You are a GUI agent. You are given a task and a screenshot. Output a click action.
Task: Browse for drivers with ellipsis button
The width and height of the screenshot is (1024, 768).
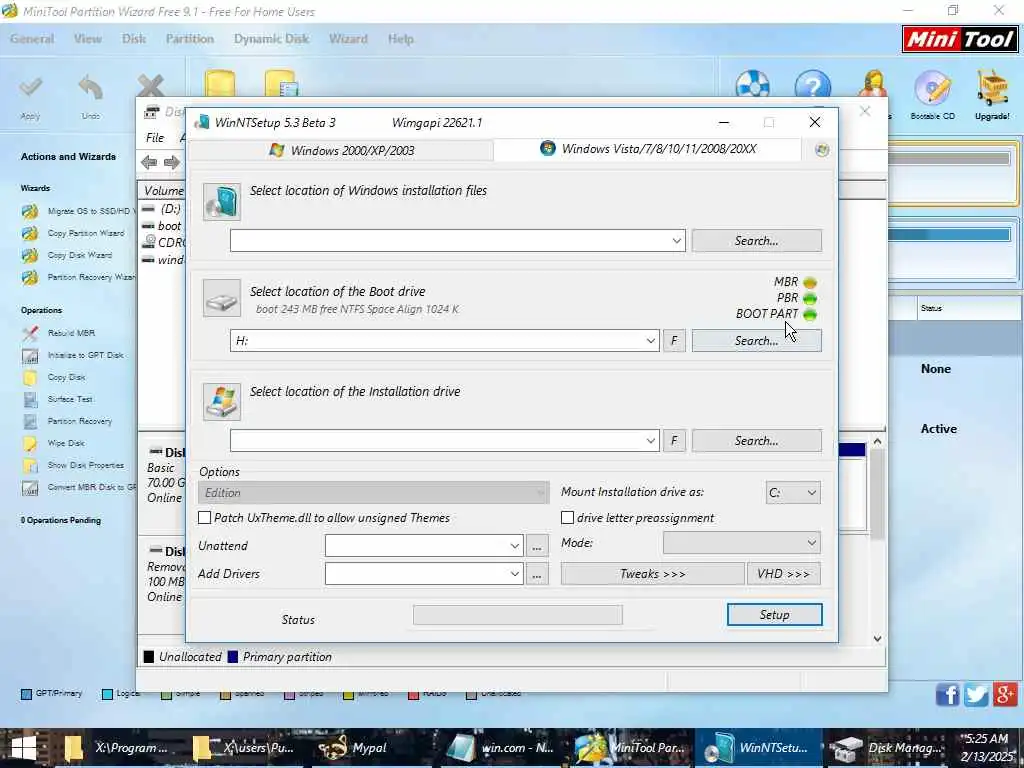click(x=537, y=573)
